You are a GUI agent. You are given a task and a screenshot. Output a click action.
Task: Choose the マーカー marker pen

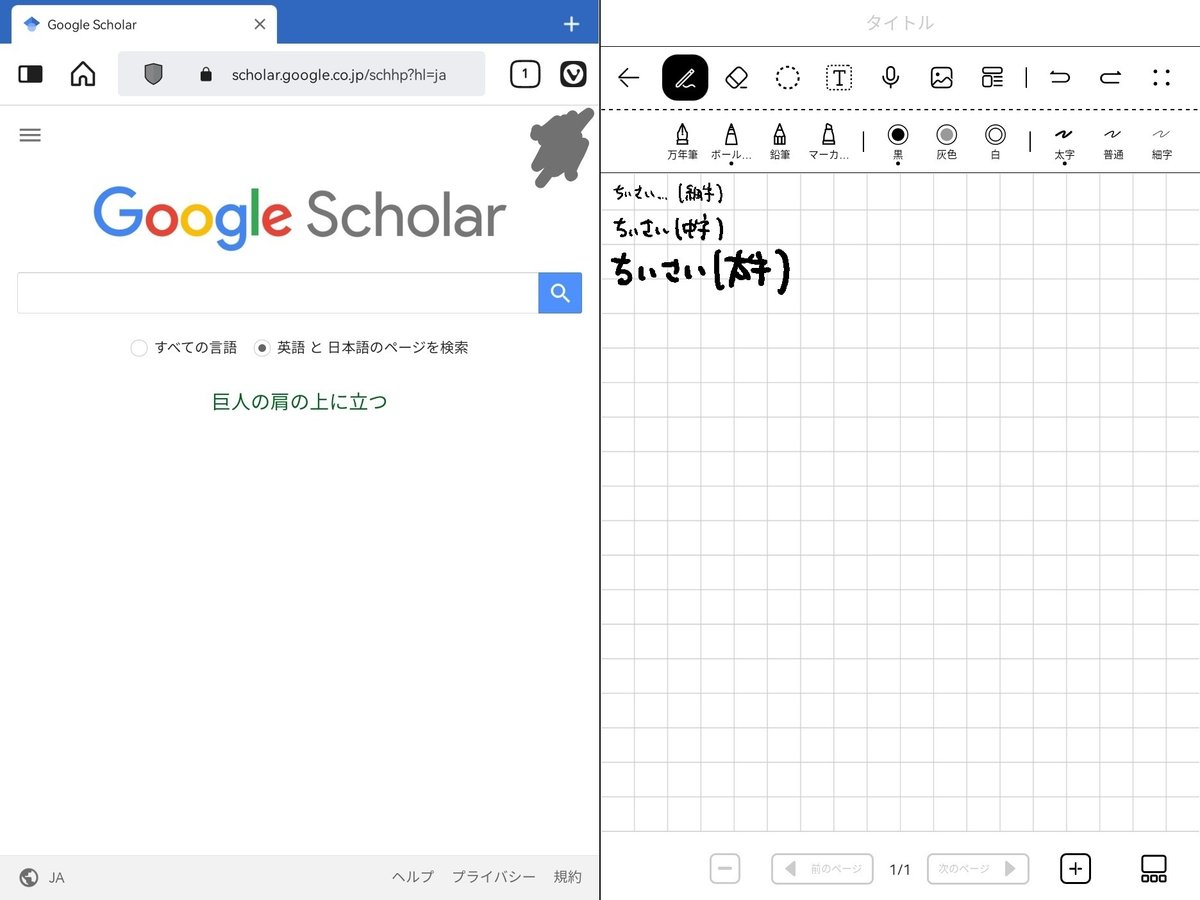pyautogui.click(x=828, y=142)
